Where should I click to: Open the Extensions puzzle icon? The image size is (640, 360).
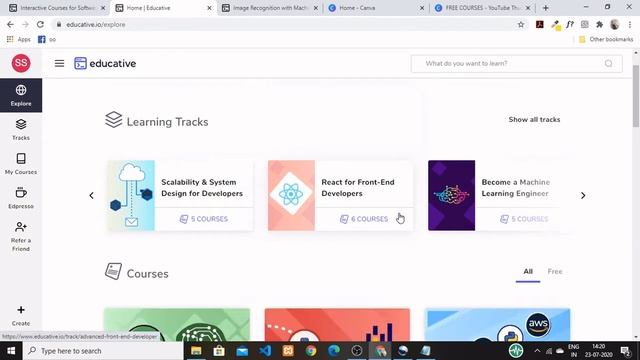tap(599, 24)
